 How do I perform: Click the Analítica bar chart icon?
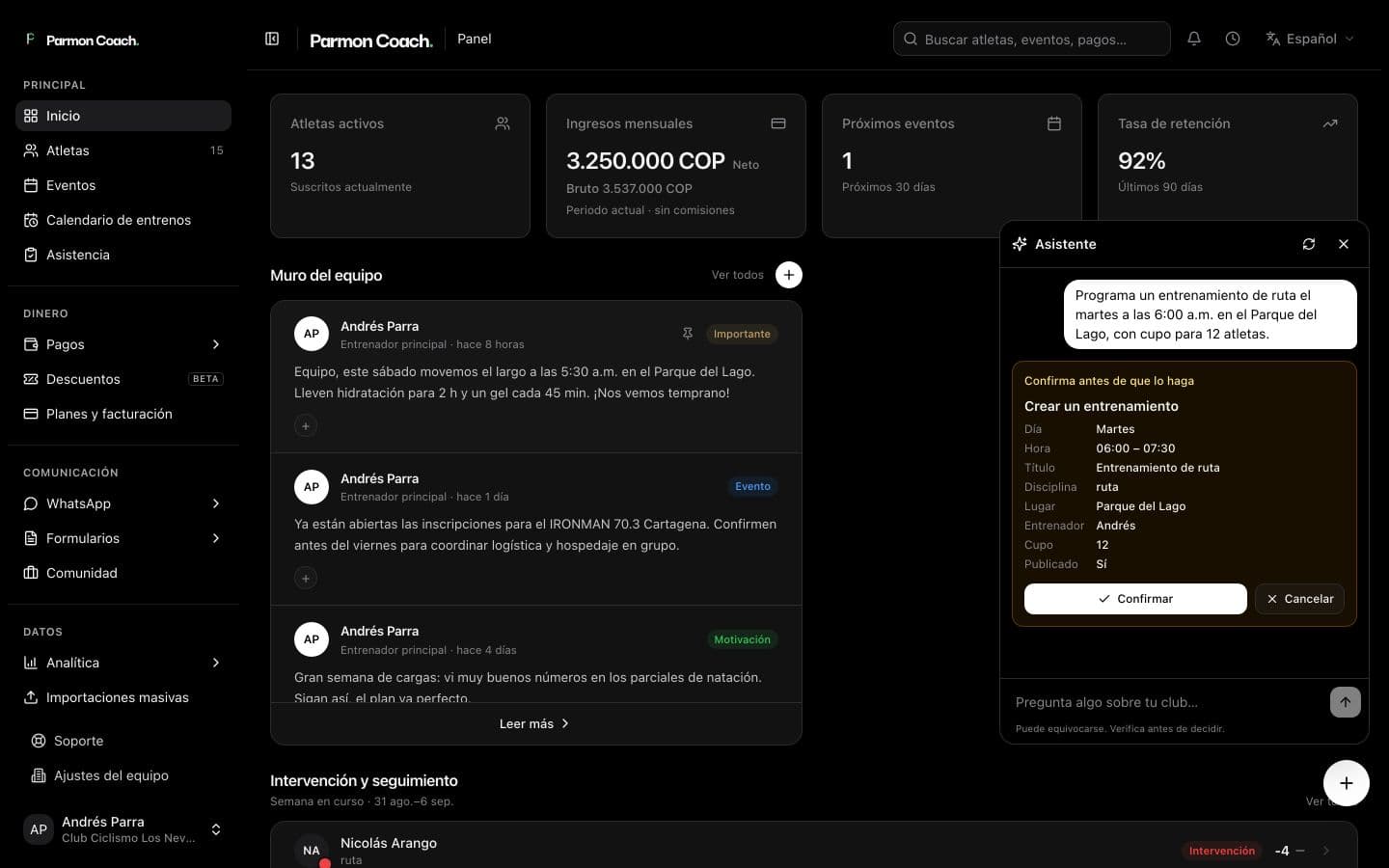[31, 663]
